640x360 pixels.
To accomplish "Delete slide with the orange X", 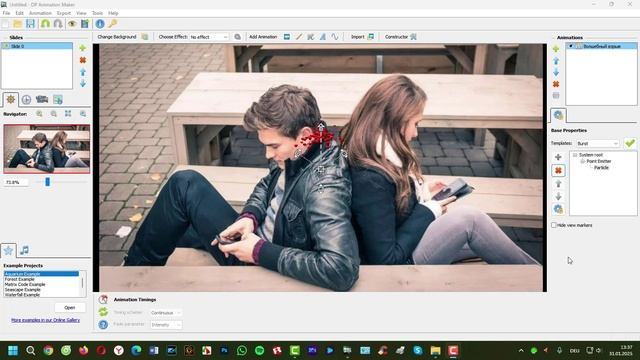I will pos(82,60).
